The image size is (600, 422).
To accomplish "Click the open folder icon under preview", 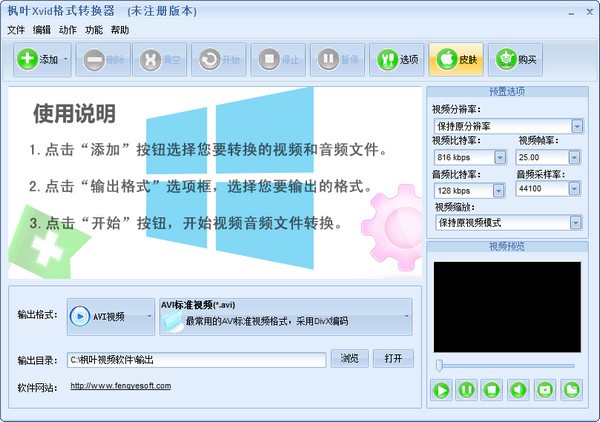I will [x=570, y=389].
